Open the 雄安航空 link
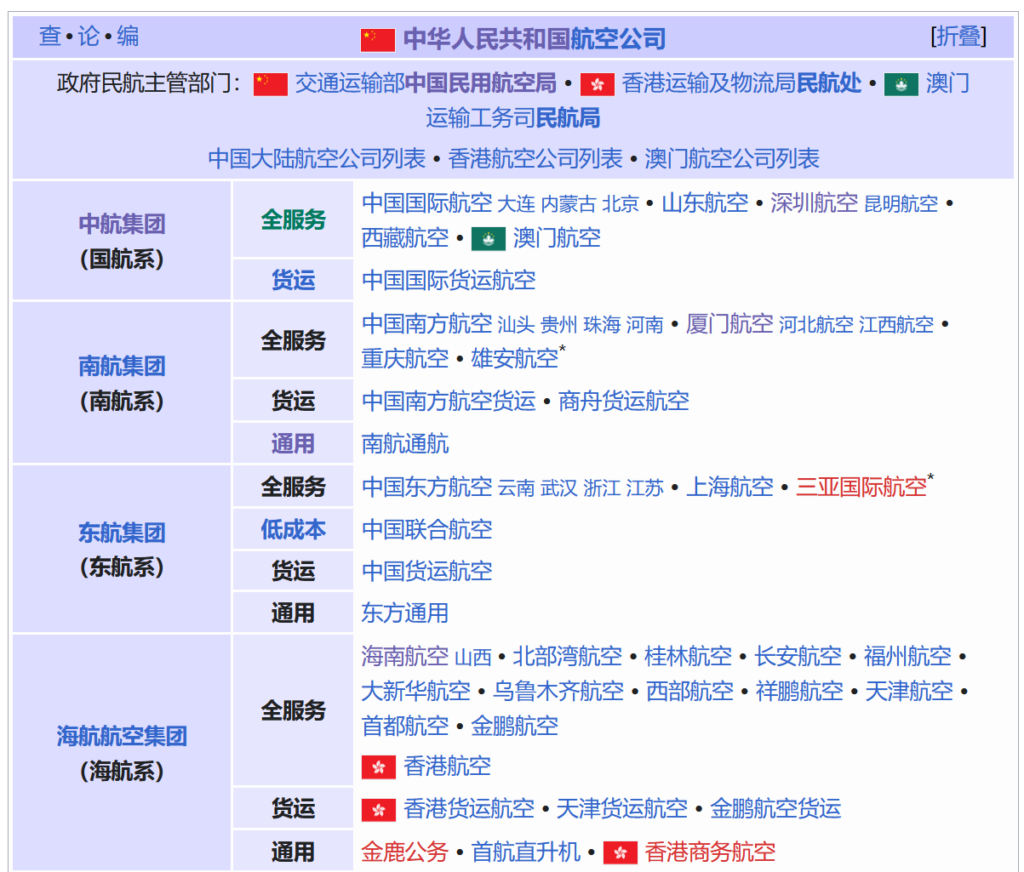1024x872 pixels. point(515,359)
